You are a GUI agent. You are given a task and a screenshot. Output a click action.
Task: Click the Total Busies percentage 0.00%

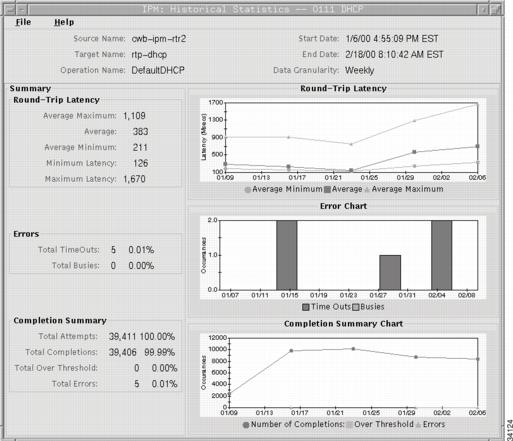point(141,266)
